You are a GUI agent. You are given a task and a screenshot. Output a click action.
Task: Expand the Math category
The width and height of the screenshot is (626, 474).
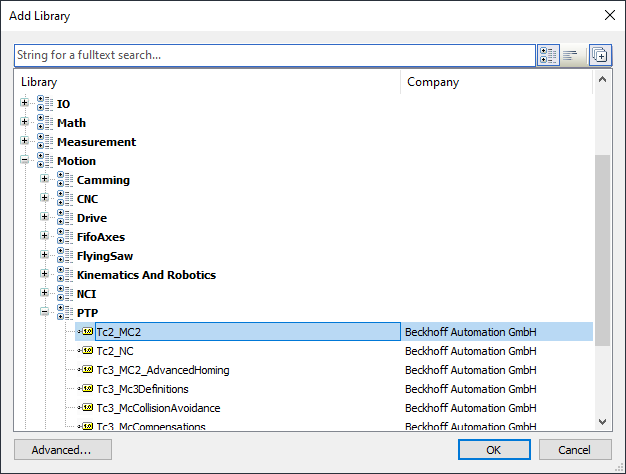tap(24, 122)
